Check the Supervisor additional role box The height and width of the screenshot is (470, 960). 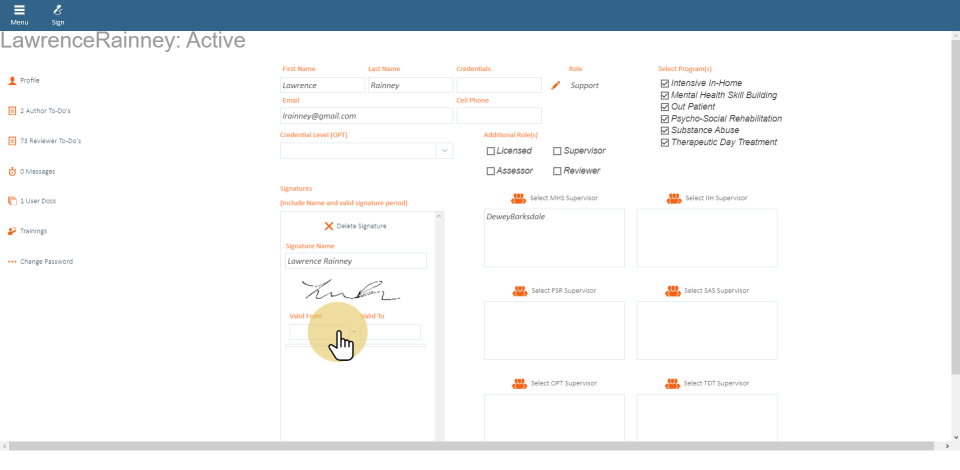point(557,151)
